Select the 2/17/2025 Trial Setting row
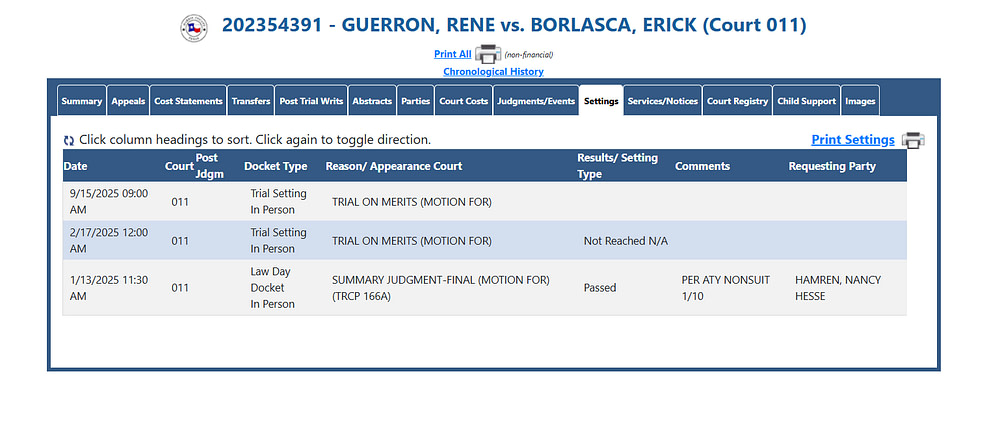Screen dimensions: 1000x425 484,241
